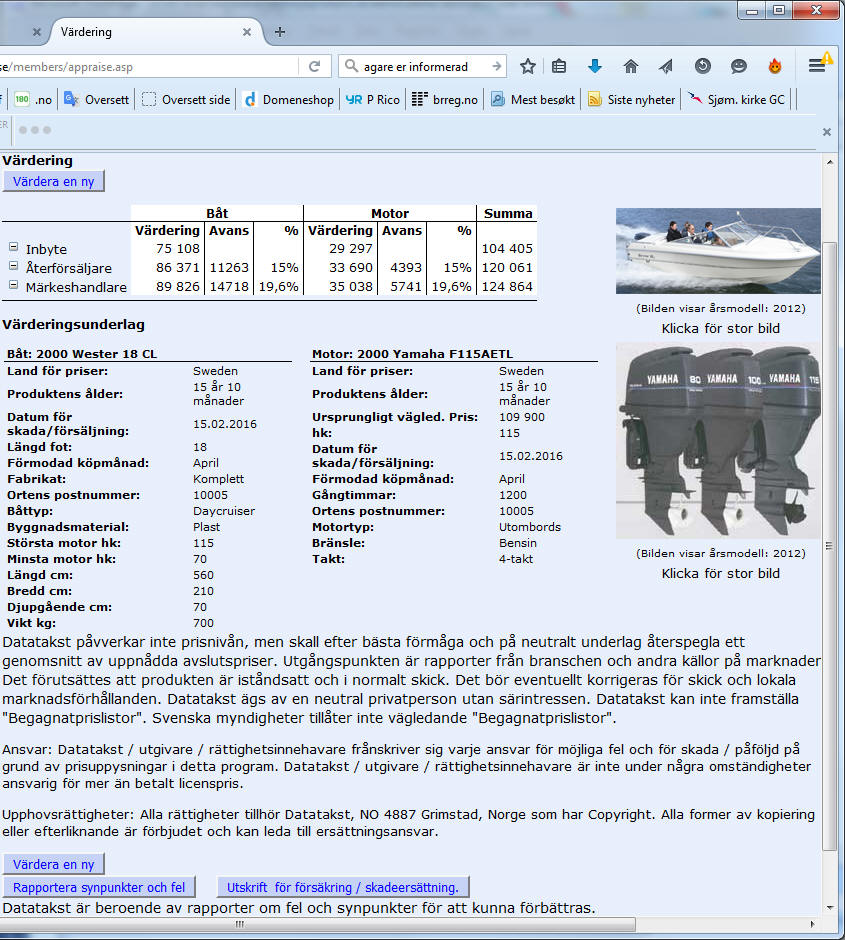Open the bookmarks list icon

click(x=559, y=67)
